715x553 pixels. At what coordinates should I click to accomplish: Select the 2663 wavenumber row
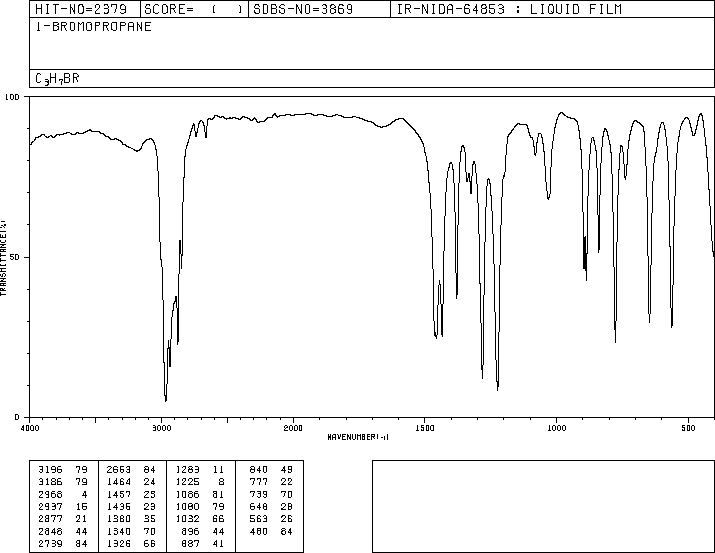(131, 470)
